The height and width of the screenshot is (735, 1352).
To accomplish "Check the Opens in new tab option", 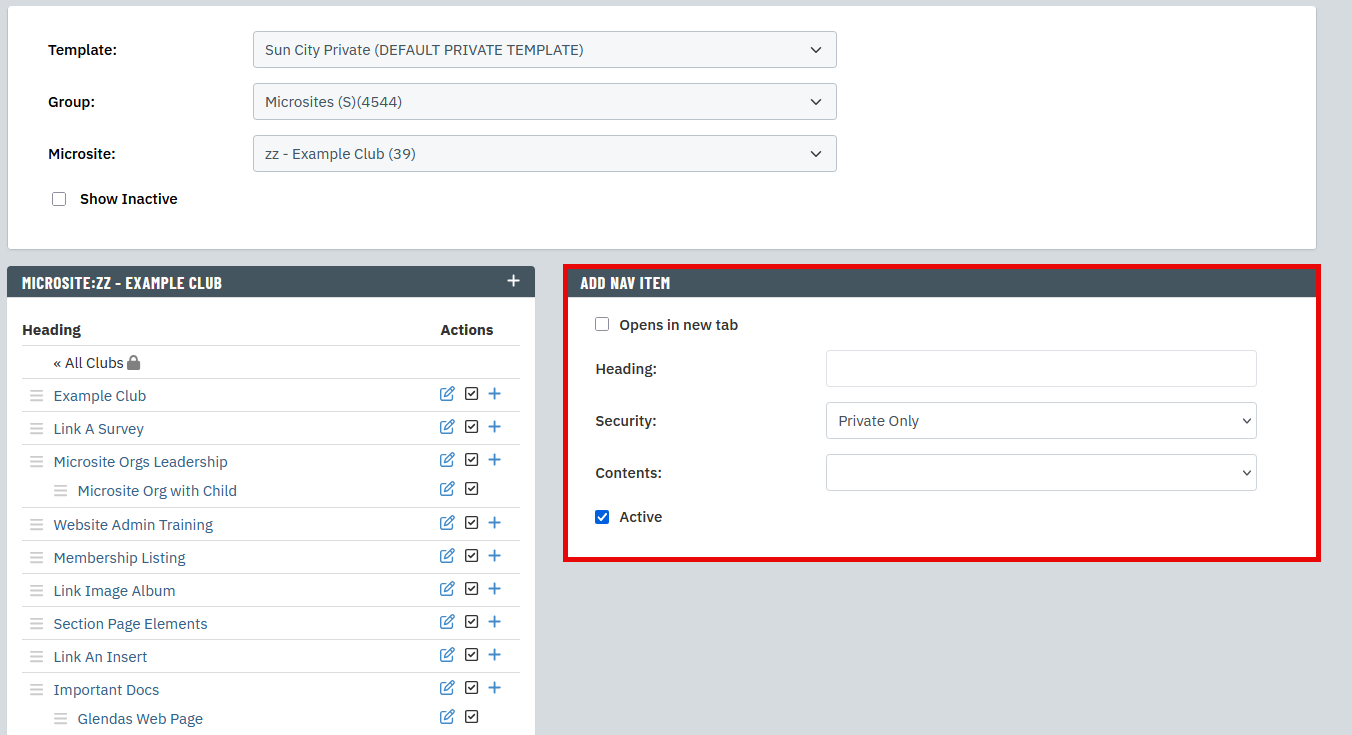I will (x=602, y=325).
